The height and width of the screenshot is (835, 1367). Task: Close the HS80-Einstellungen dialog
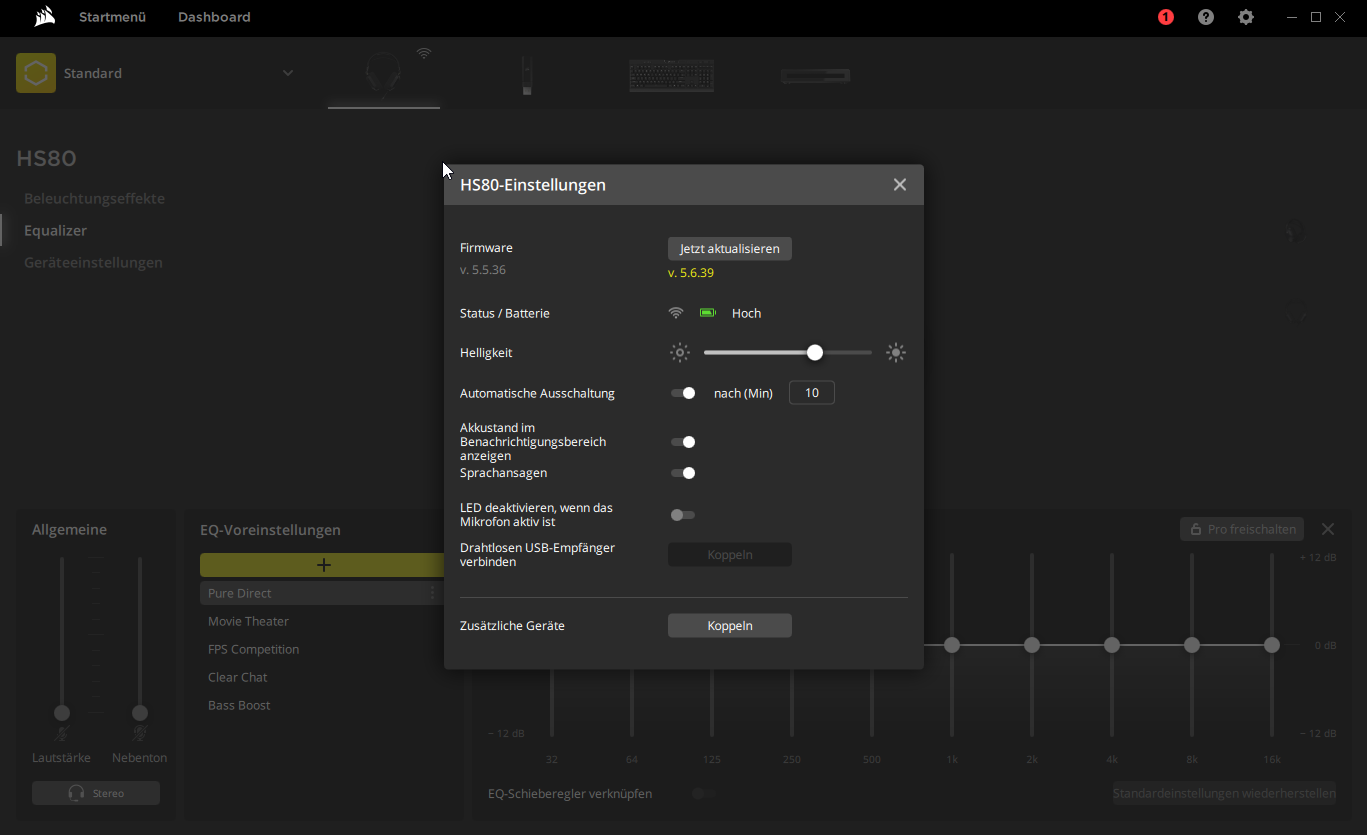point(900,185)
